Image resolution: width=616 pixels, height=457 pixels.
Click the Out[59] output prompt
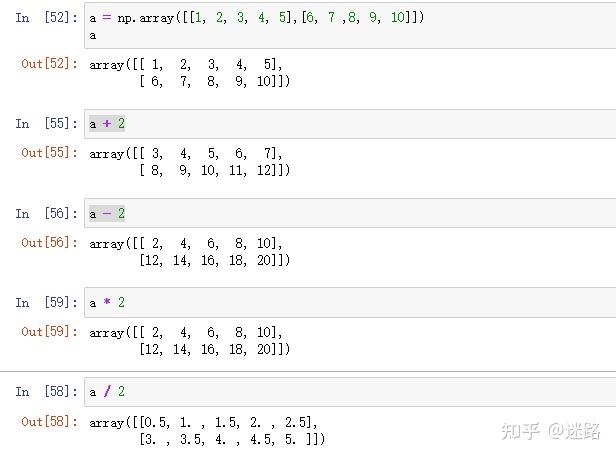click(x=50, y=332)
